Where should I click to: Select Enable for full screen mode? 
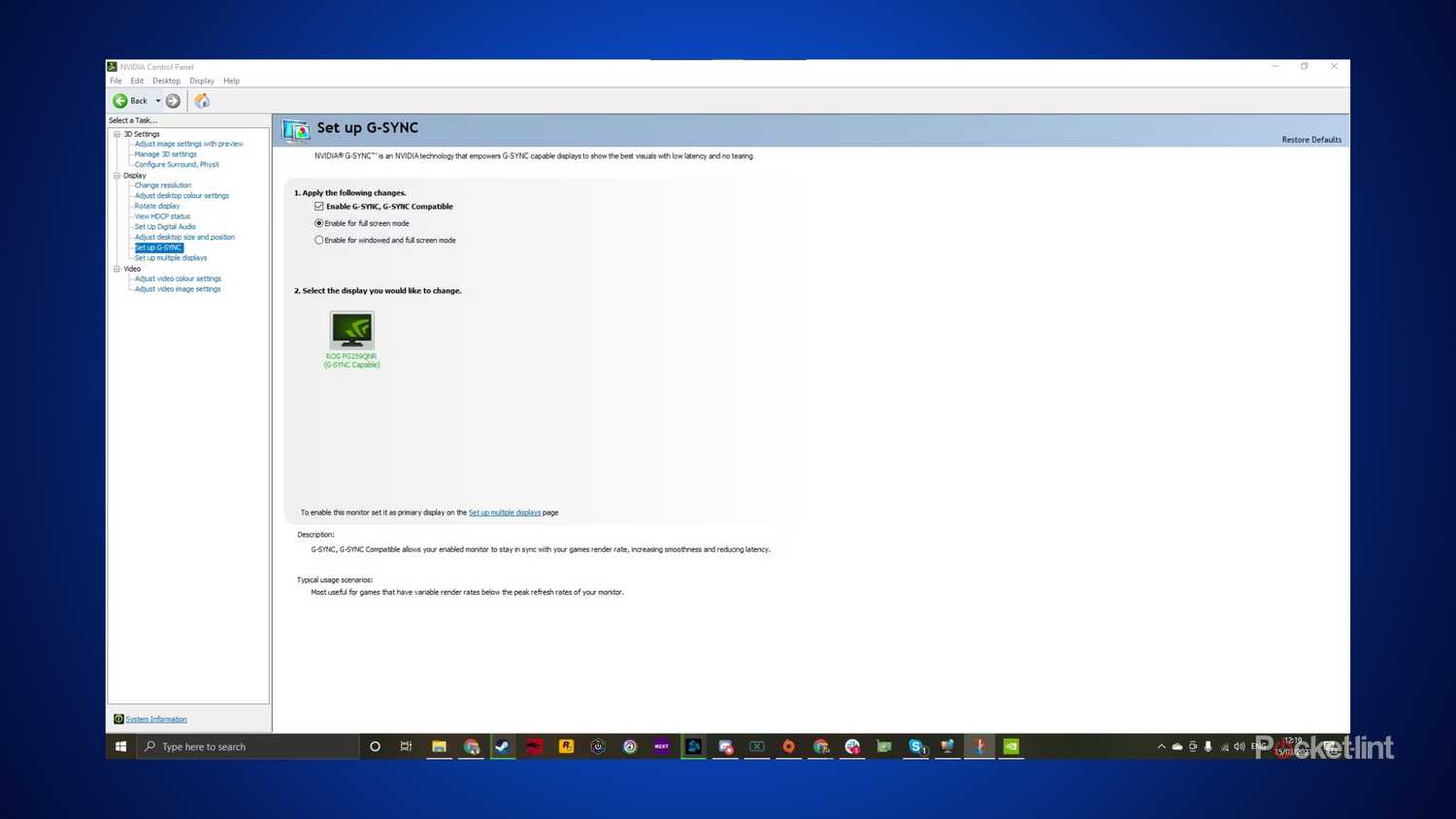[x=318, y=223]
